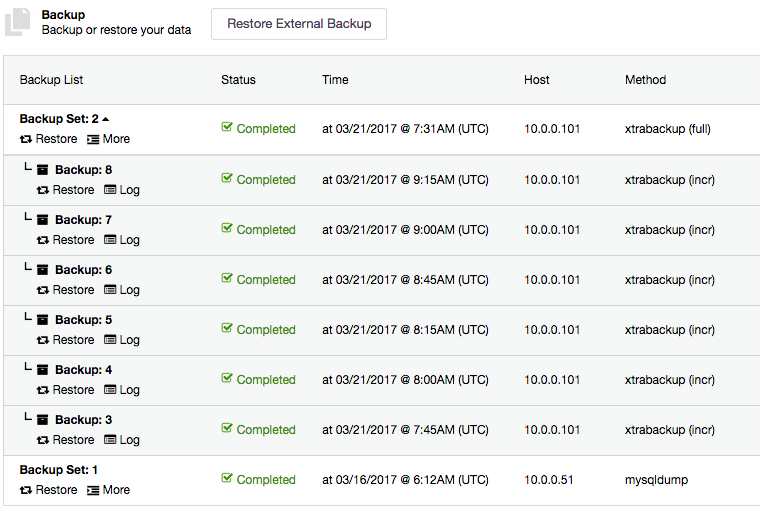Restore Backup 3
Viewport: 760px width, 515px height.
pyautogui.click(x=65, y=440)
